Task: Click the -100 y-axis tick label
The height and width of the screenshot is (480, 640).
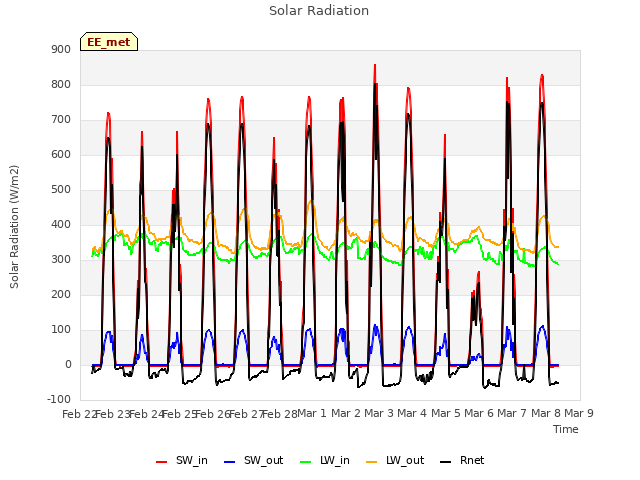Action: coord(59,399)
